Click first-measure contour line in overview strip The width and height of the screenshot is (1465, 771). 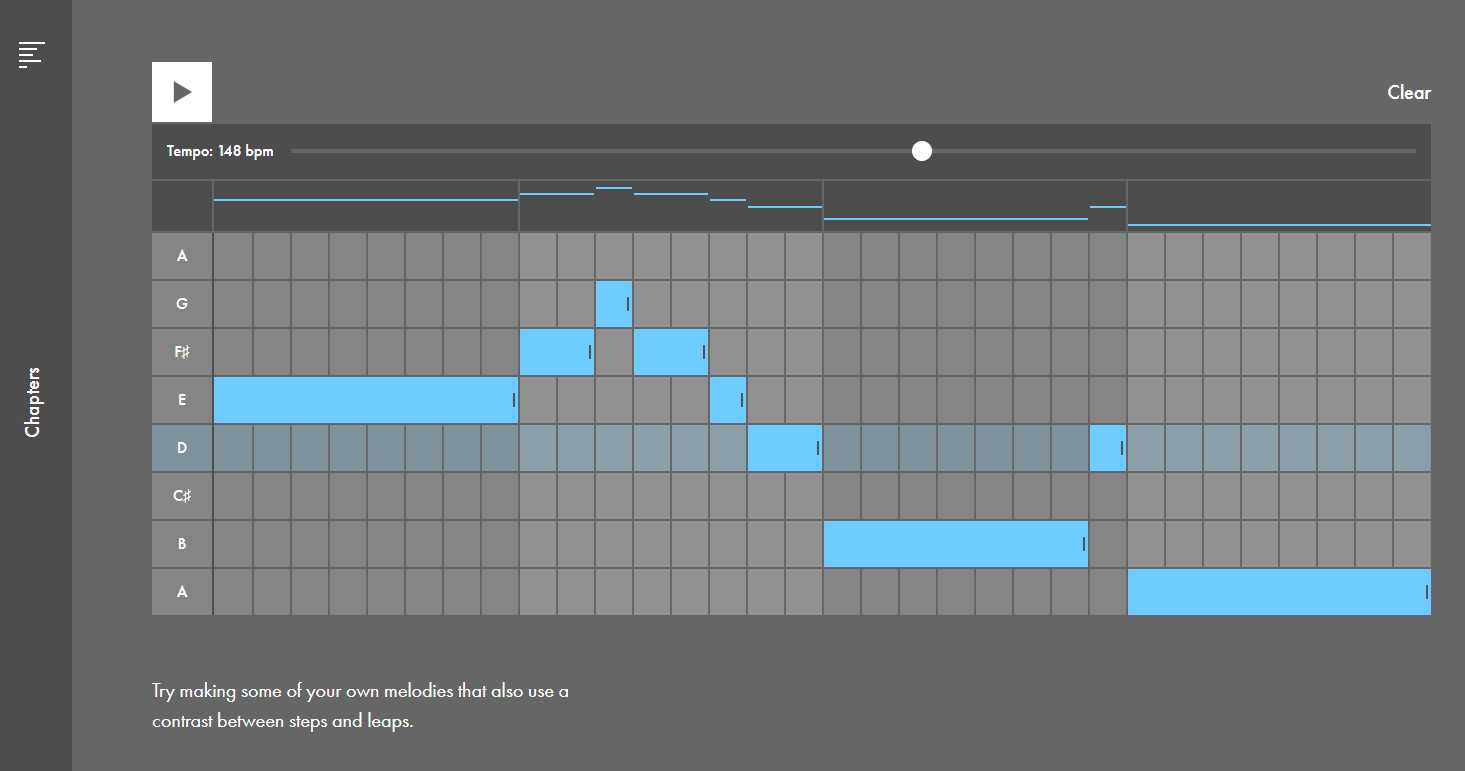tap(365, 200)
